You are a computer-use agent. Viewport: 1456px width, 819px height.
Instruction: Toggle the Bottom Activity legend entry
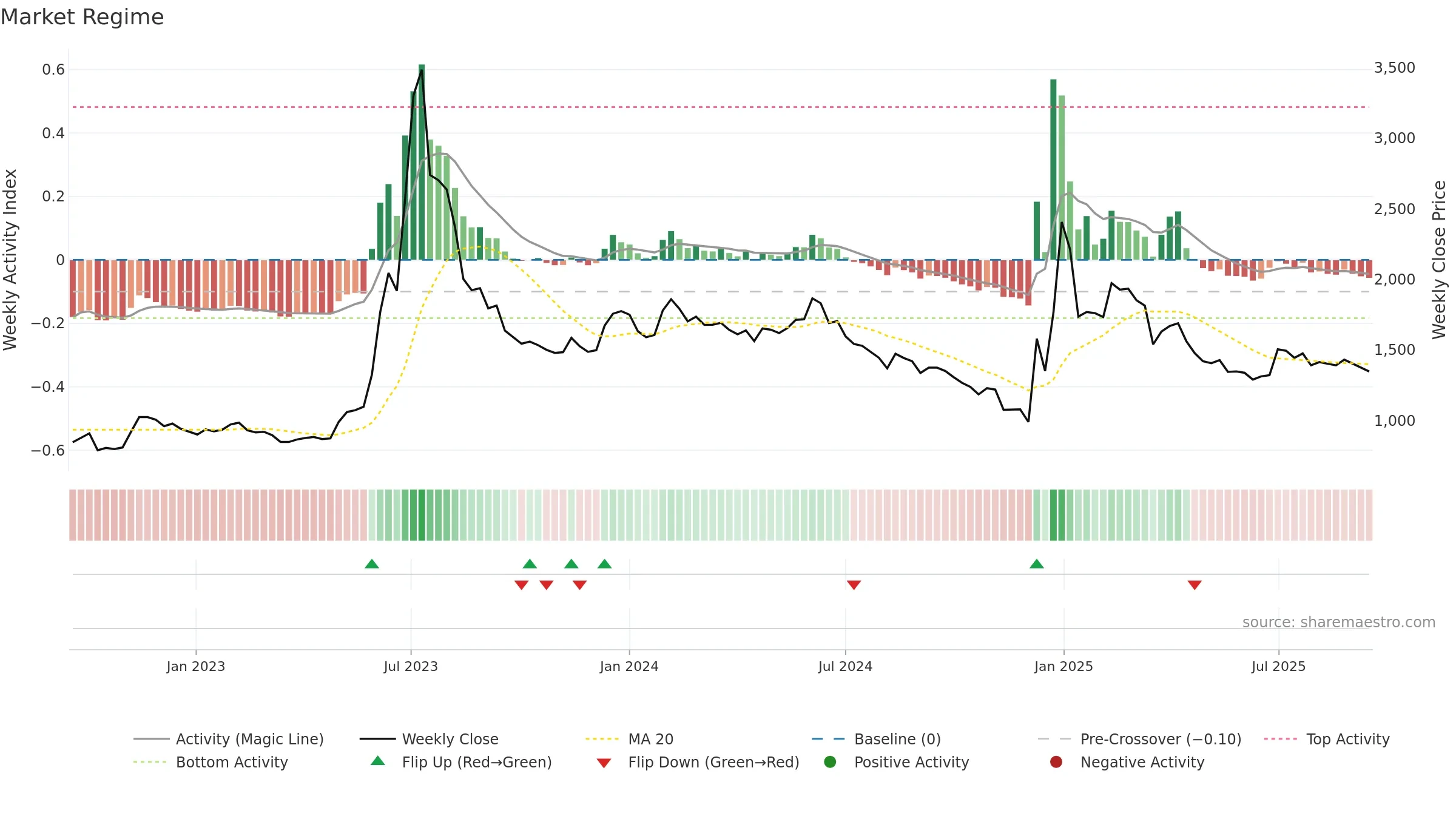211,762
